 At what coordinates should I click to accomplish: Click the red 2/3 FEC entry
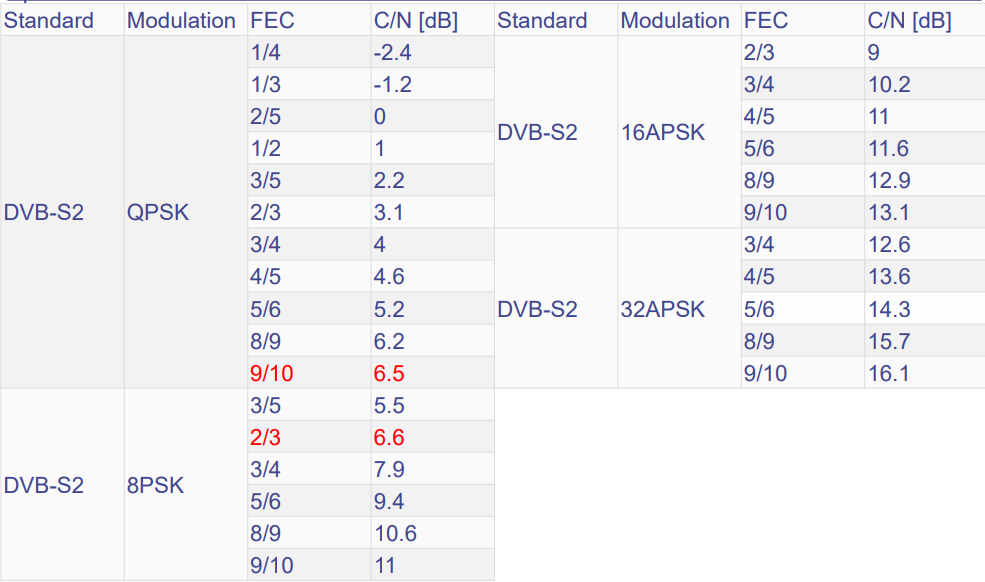265,437
